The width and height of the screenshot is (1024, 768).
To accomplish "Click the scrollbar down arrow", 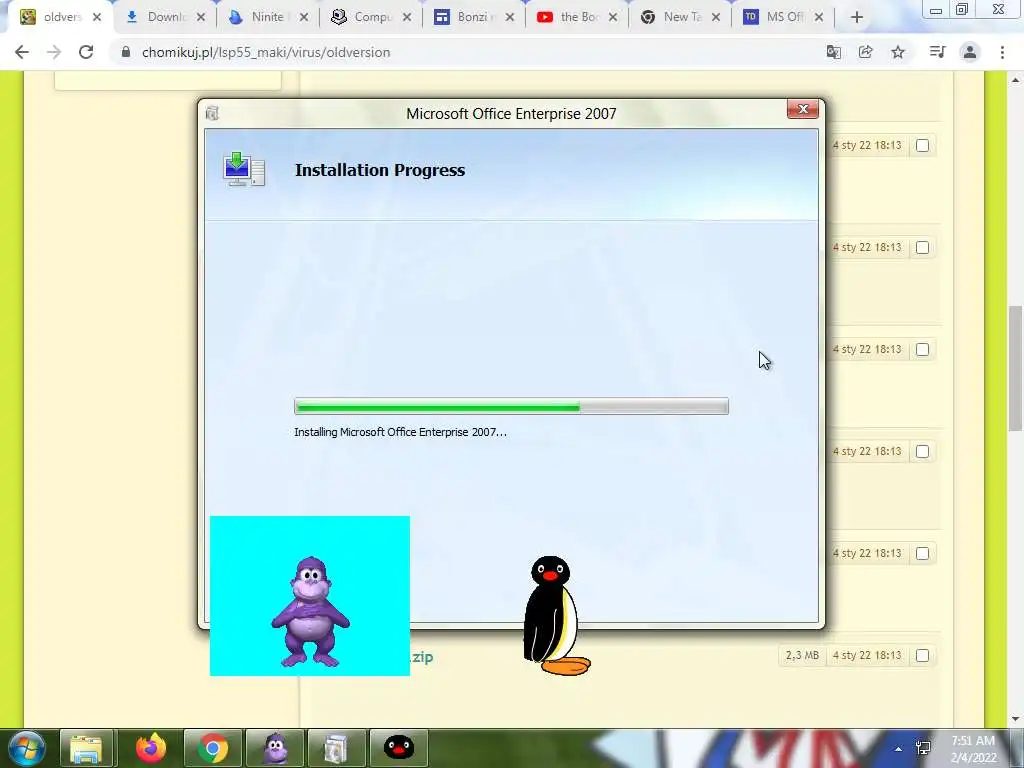I will (1015, 719).
